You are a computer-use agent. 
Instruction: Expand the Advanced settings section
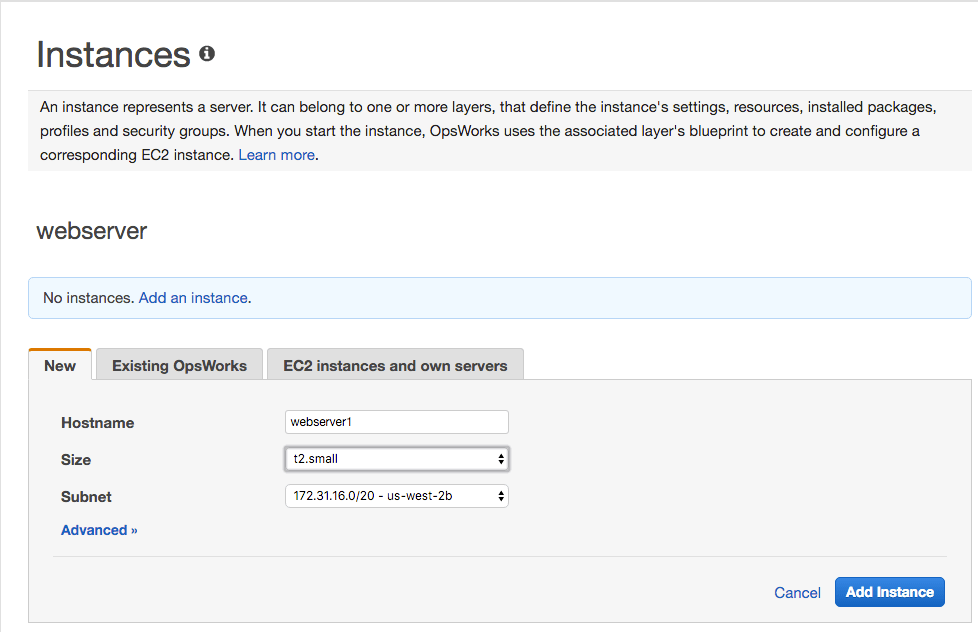click(x=99, y=530)
